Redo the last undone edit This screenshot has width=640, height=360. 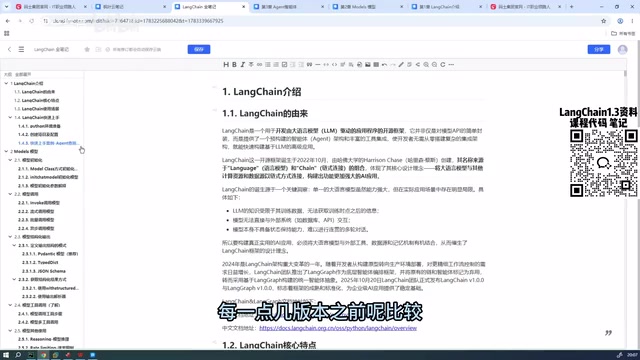[x=393, y=64]
